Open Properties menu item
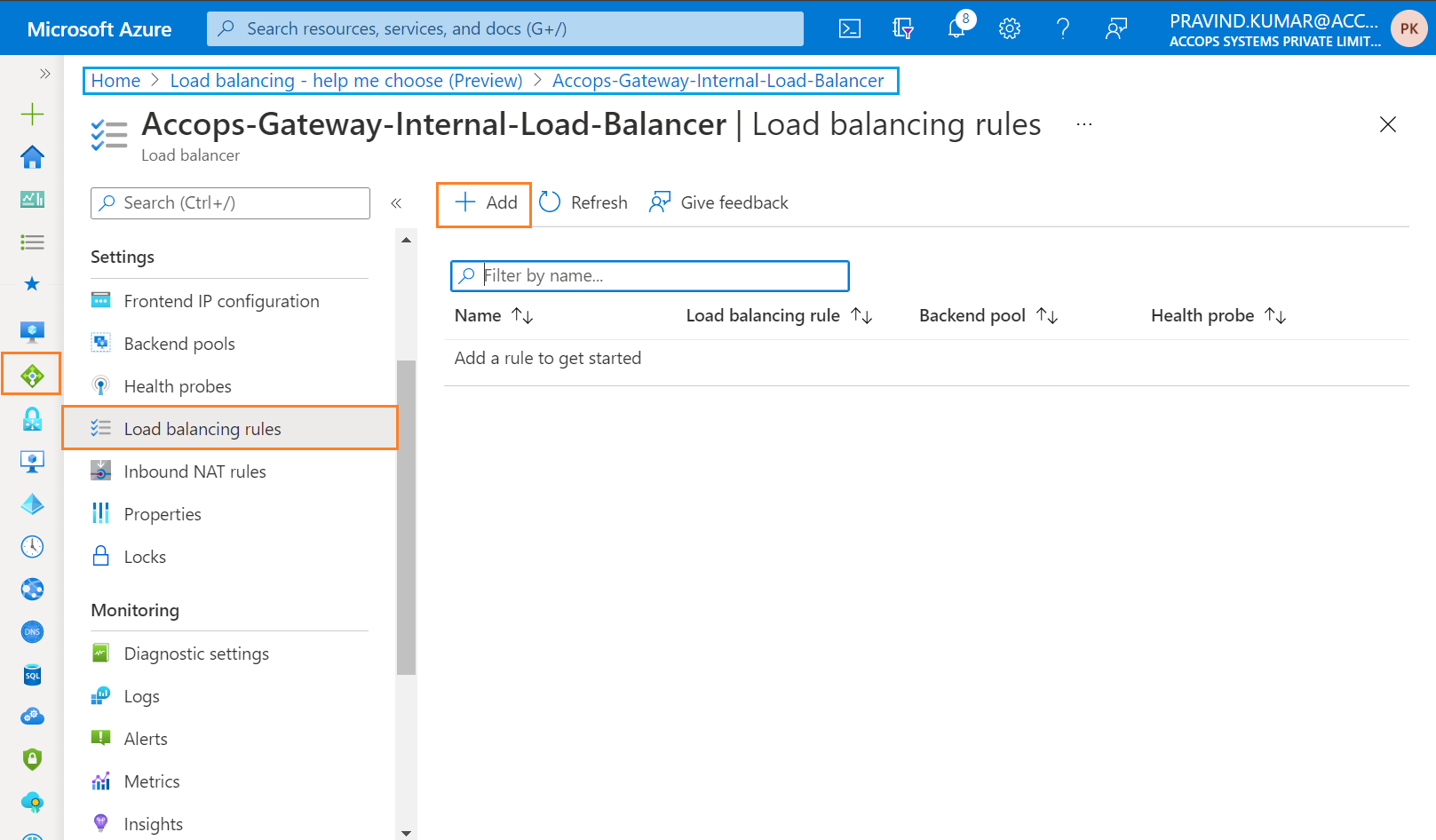Viewport: 1436px width, 840px height. tap(229, 514)
